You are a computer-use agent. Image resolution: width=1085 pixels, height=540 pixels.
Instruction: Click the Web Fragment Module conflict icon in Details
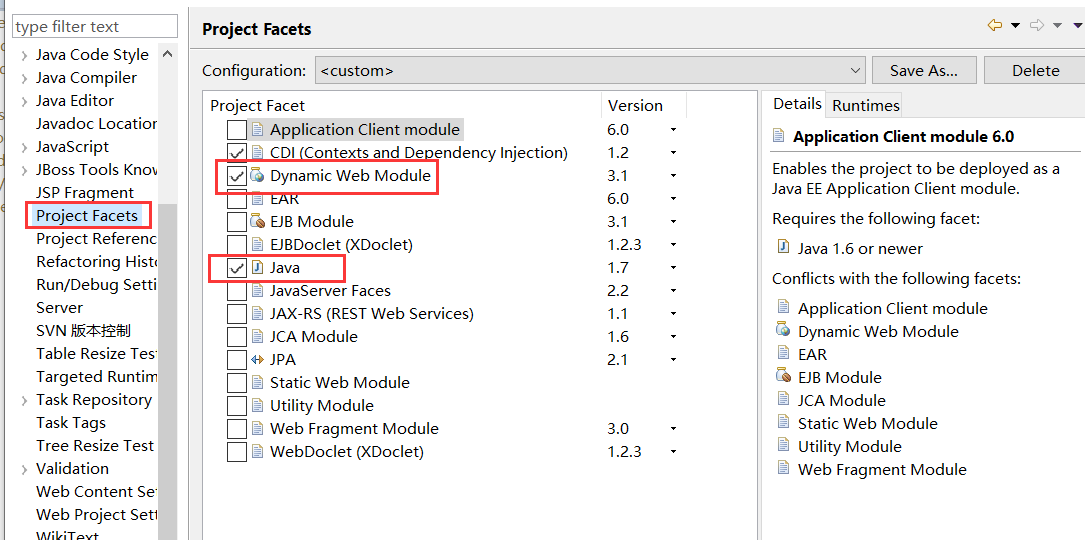(783, 468)
